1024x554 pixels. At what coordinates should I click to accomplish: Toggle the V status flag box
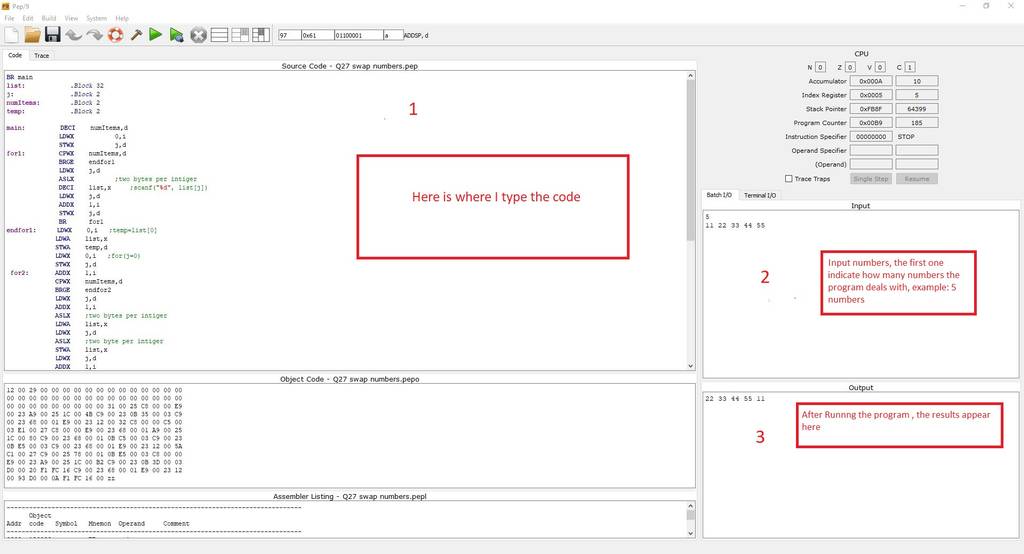click(880, 67)
